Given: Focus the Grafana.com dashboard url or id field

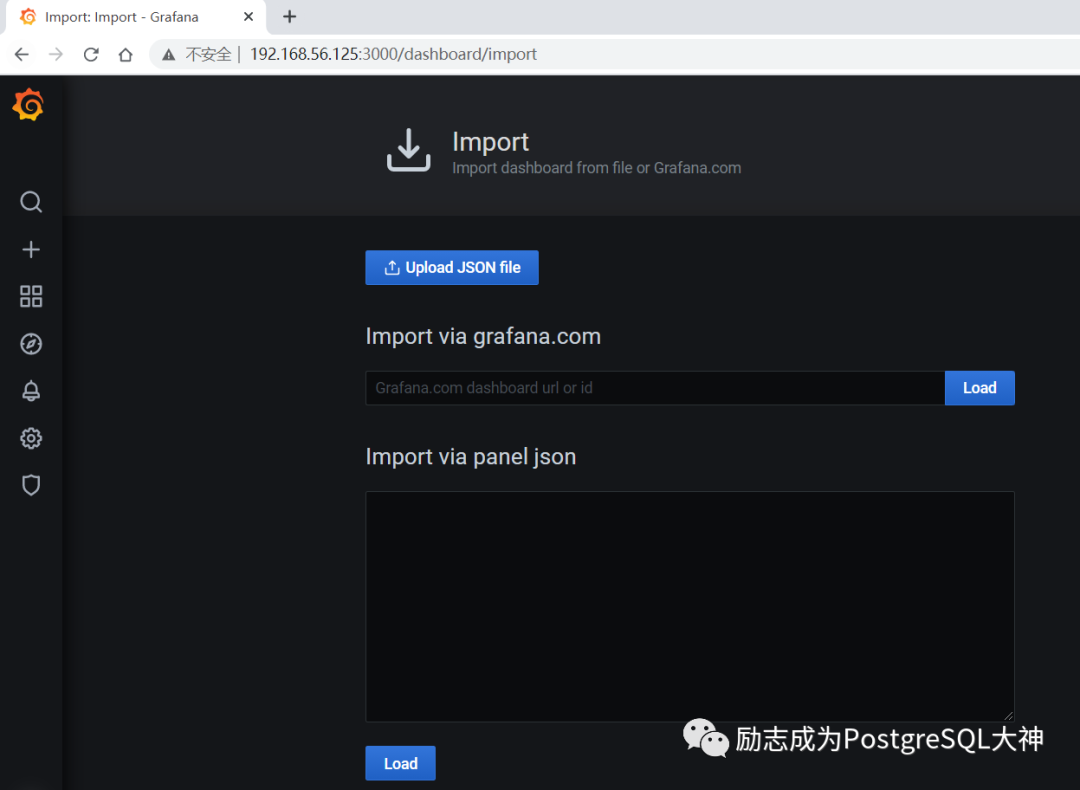Looking at the screenshot, I should click(x=655, y=388).
